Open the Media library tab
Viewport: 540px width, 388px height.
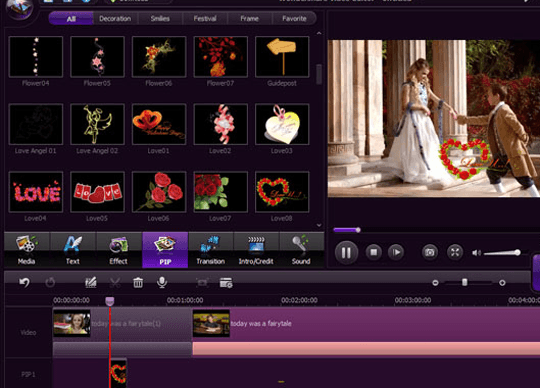click(x=27, y=250)
